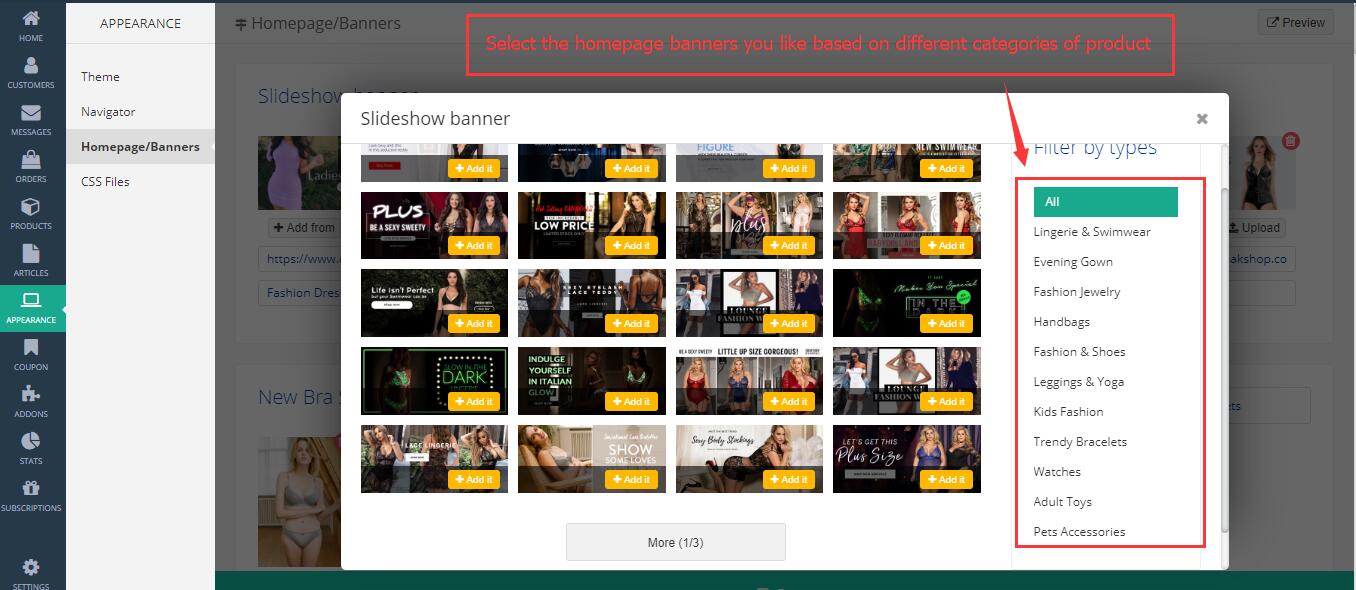1356x590 pixels.
Task: Open the Theme appearance section
Action: pyautogui.click(x=100, y=77)
